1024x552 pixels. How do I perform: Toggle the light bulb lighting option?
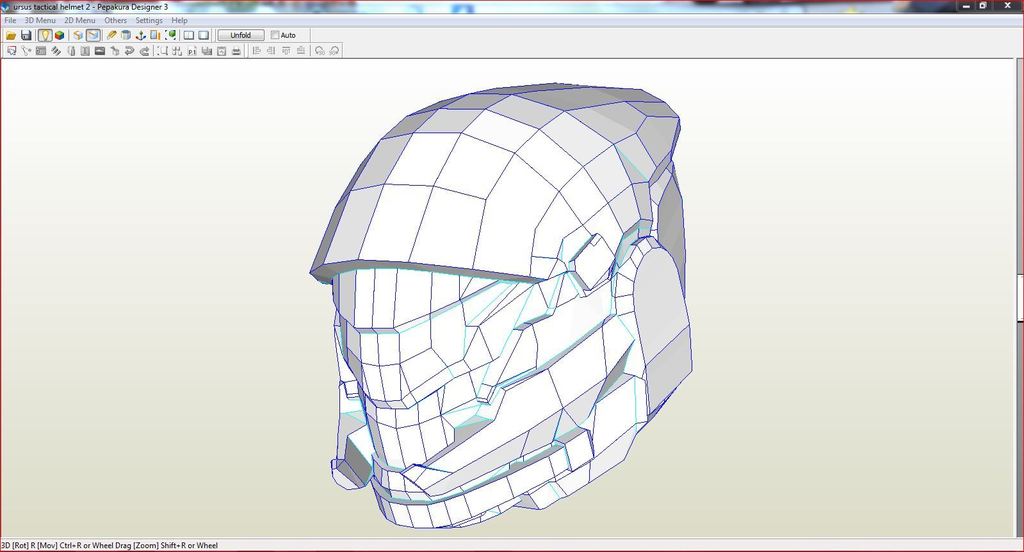[44, 35]
